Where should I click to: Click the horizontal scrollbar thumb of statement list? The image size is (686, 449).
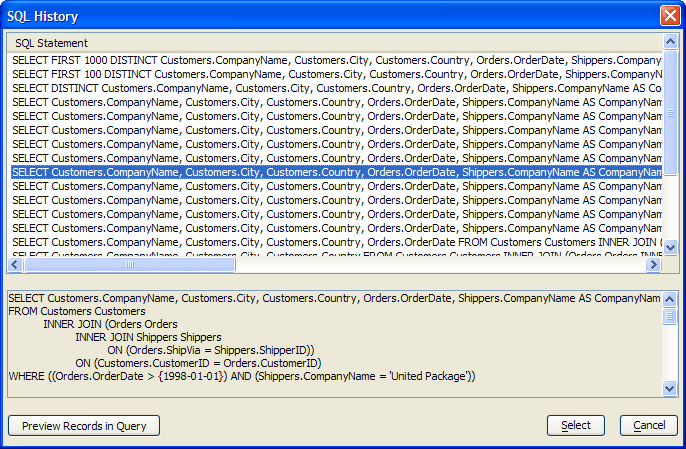pyautogui.click(x=130, y=264)
